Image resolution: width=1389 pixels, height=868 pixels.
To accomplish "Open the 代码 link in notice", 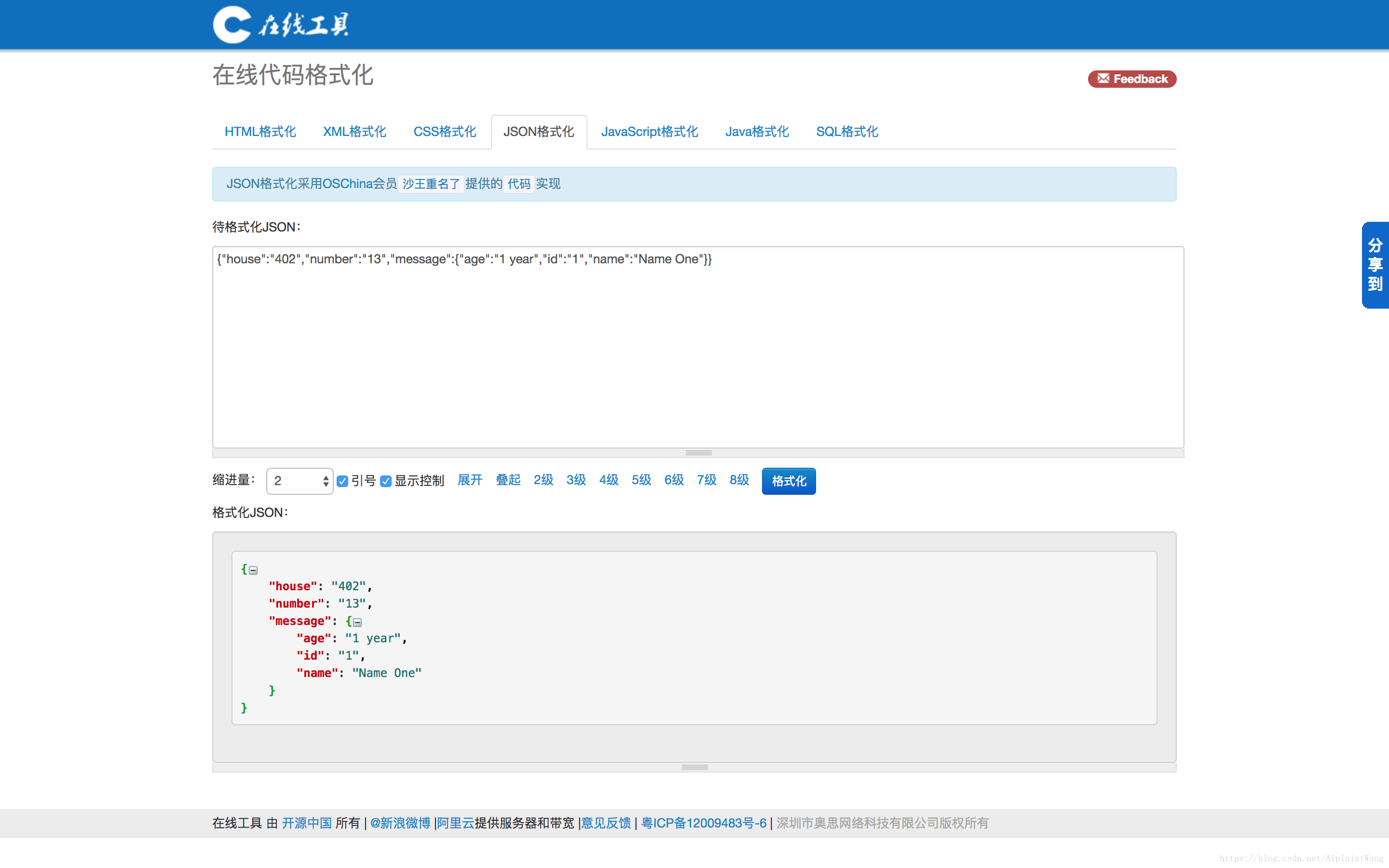I will [x=519, y=184].
